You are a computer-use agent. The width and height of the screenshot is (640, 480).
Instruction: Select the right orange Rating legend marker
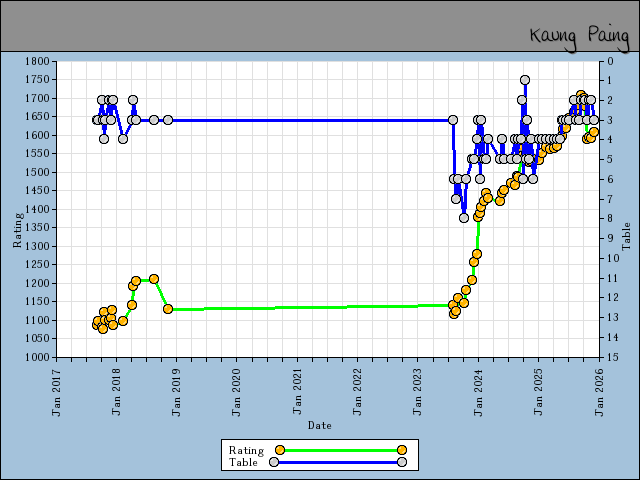pyautogui.click(x=401, y=450)
